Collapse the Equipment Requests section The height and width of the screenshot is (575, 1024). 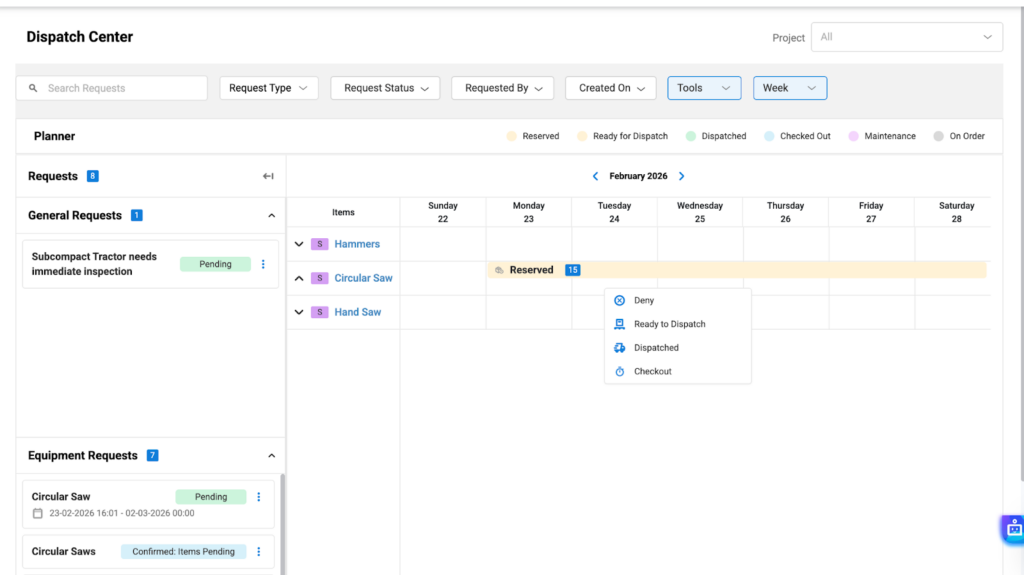tap(271, 455)
